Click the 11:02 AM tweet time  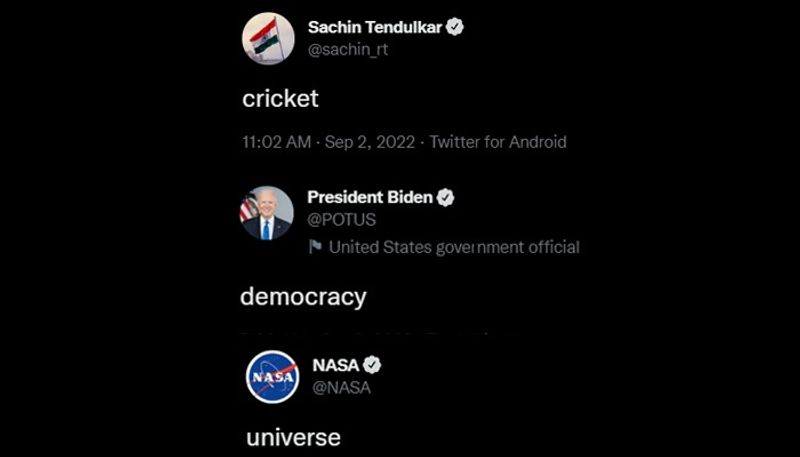277,142
